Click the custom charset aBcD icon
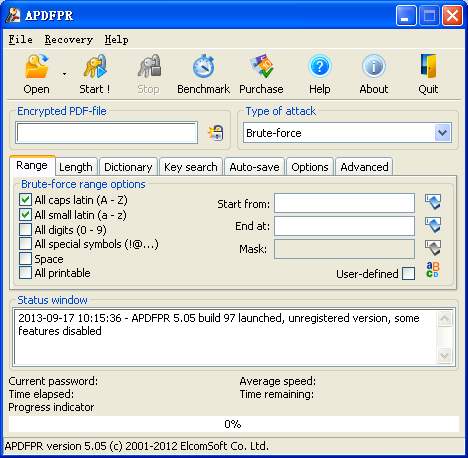Viewport: 468px width, 458px height. [433, 270]
